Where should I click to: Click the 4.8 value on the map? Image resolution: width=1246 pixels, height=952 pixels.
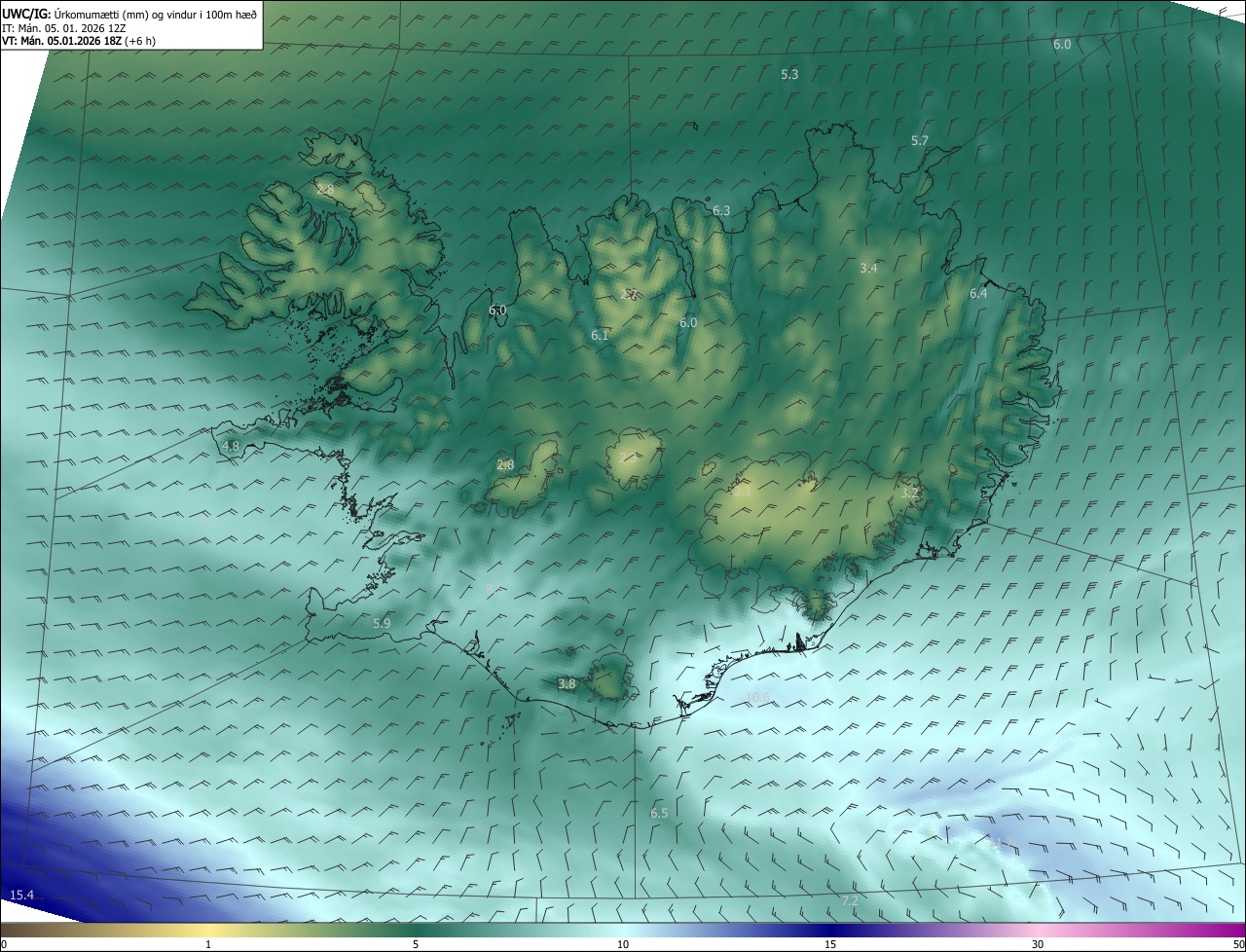pos(231,446)
